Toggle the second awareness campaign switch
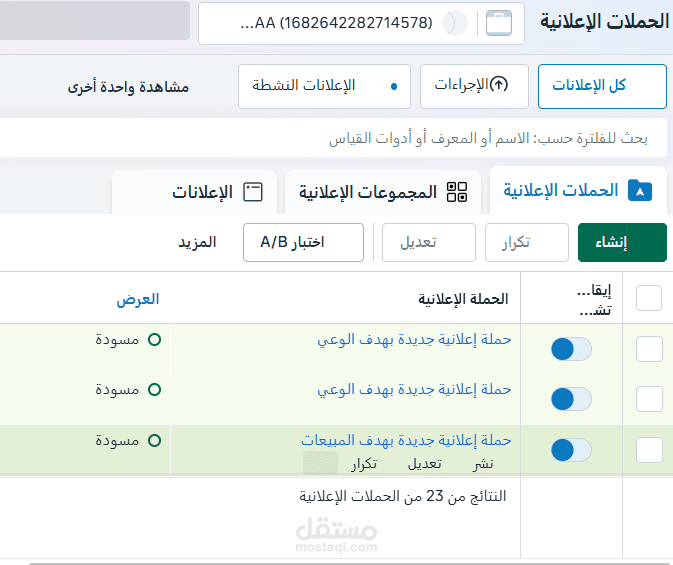 [x=571, y=399]
